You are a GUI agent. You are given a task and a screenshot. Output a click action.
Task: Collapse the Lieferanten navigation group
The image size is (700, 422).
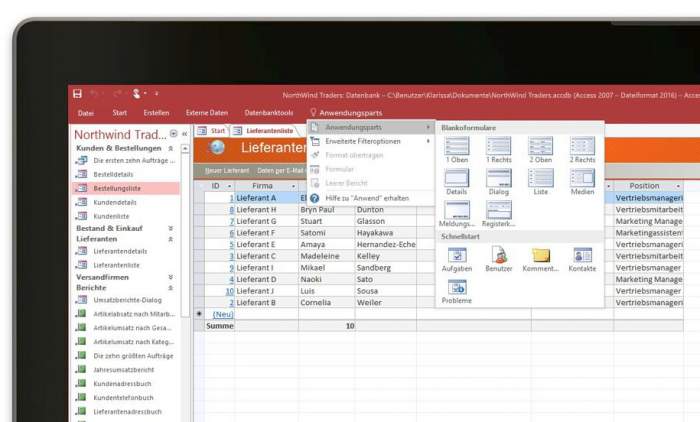pyautogui.click(x=171, y=239)
